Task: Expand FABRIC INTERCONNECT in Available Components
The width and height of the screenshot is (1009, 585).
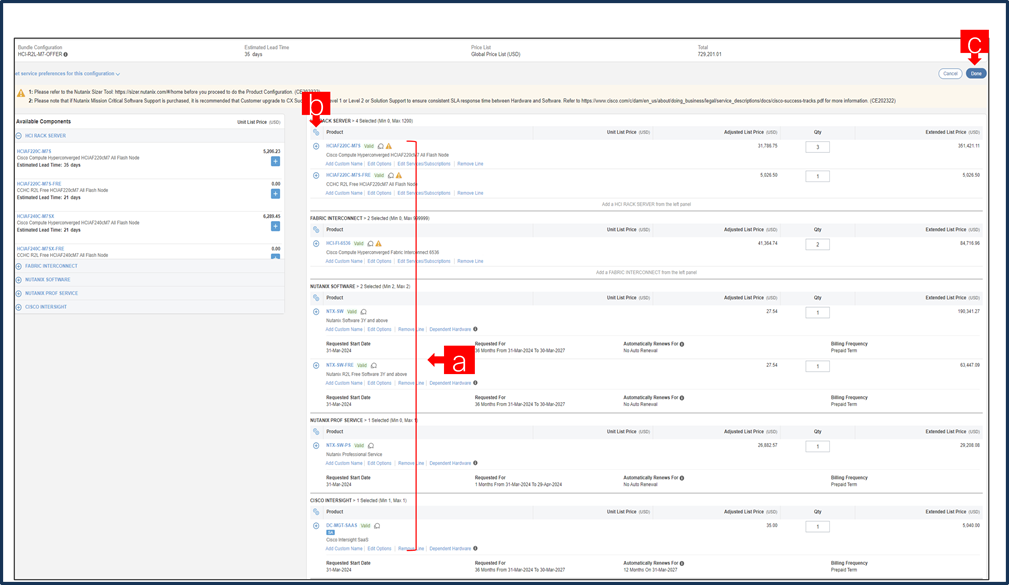Action: tap(19, 266)
